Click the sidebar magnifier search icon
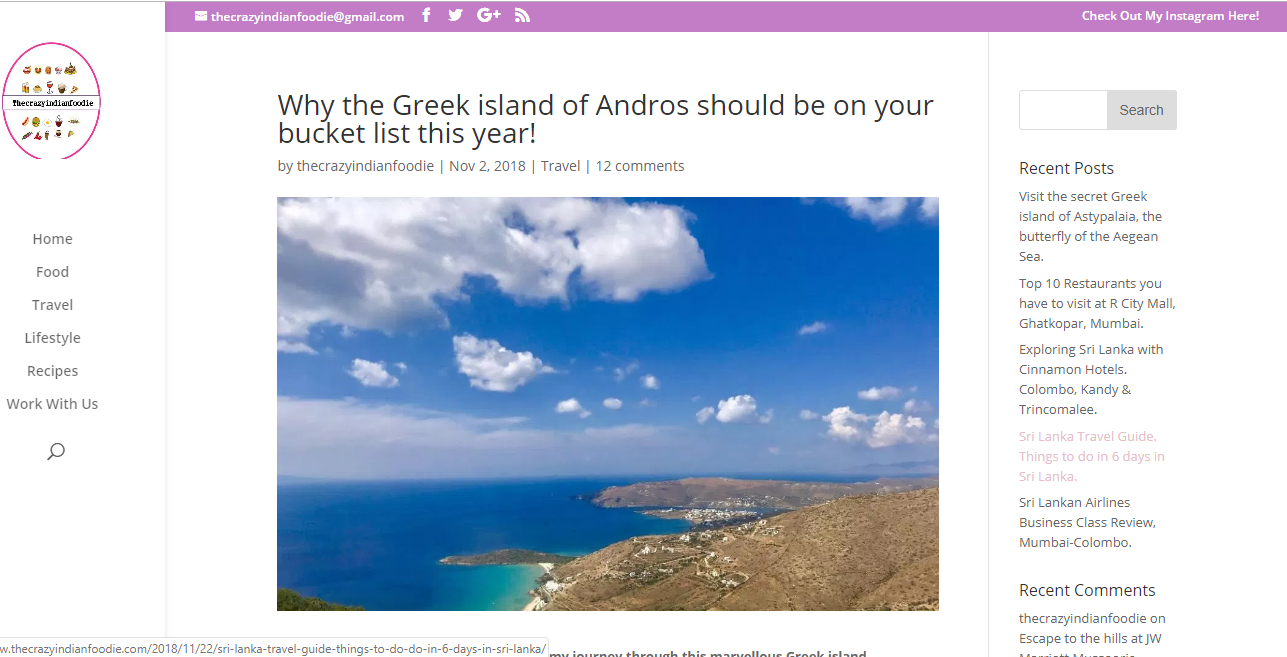Image resolution: width=1287 pixels, height=657 pixels. 56,451
